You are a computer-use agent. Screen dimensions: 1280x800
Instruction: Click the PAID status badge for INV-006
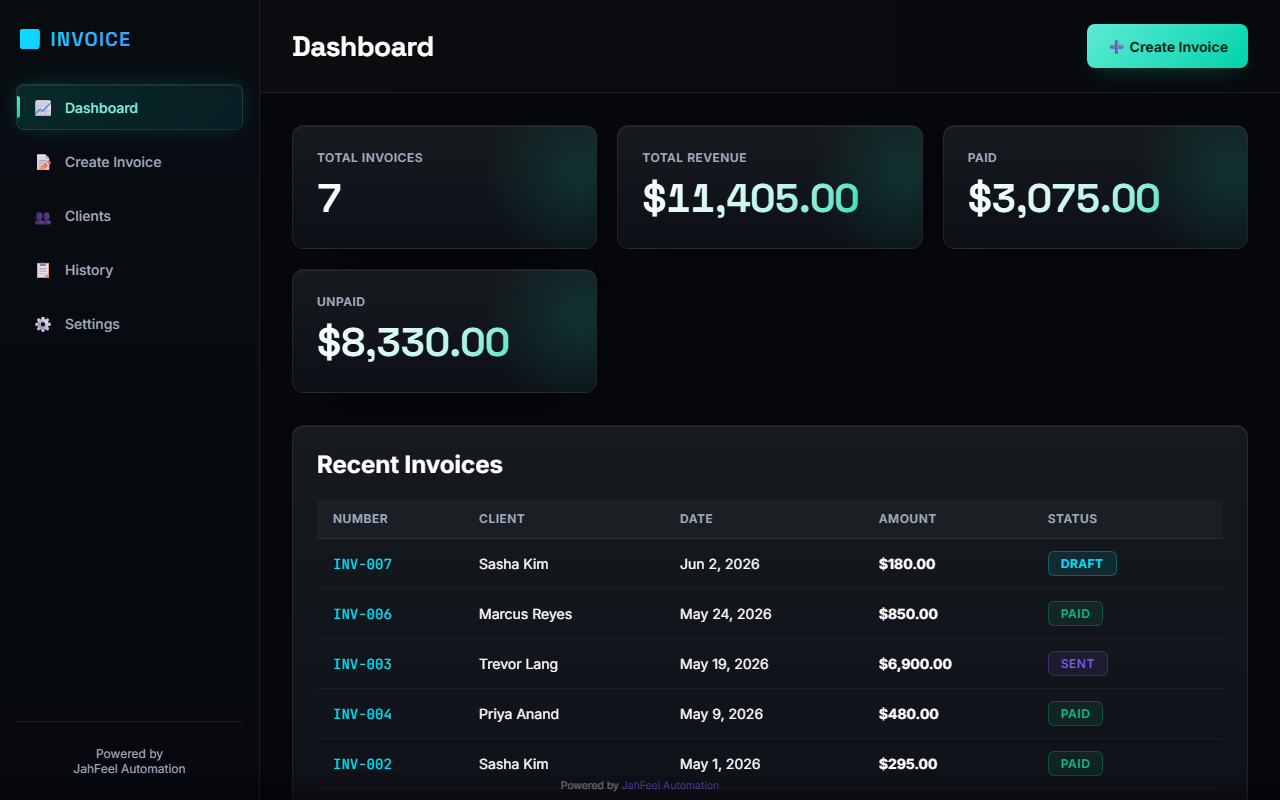[1075, 614]
